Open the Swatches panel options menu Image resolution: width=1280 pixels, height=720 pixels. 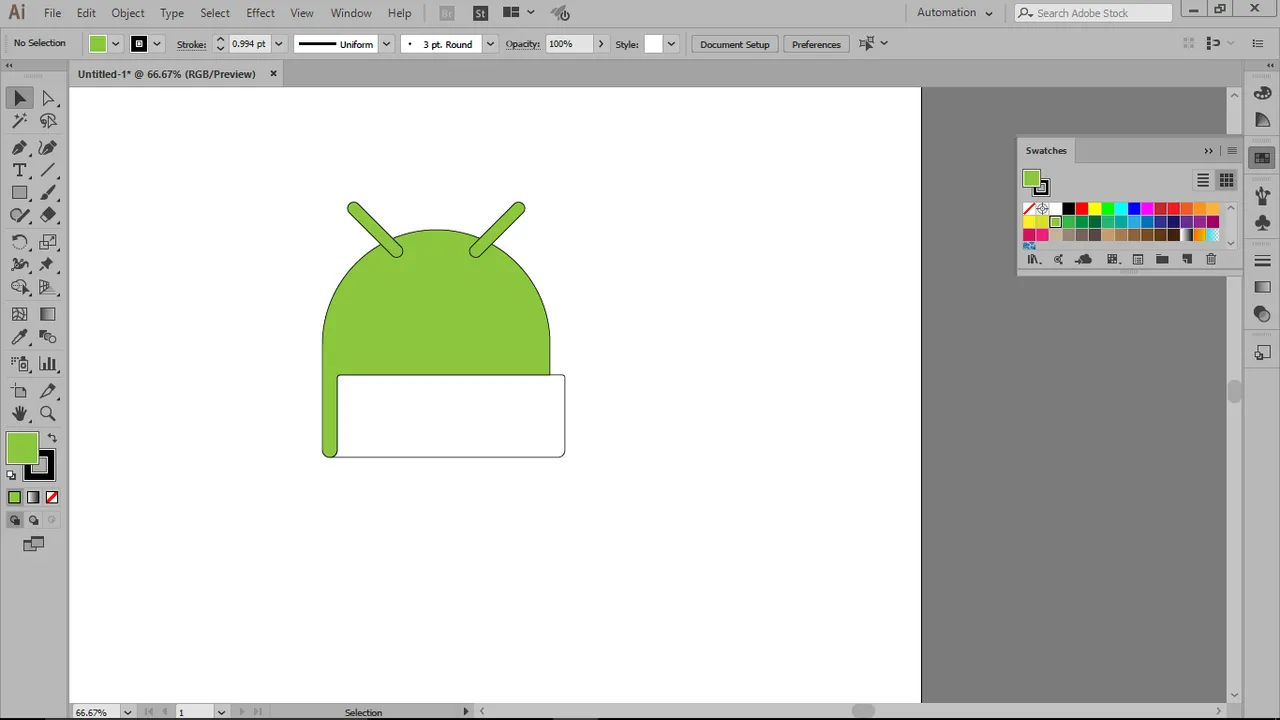point(1232,151)
